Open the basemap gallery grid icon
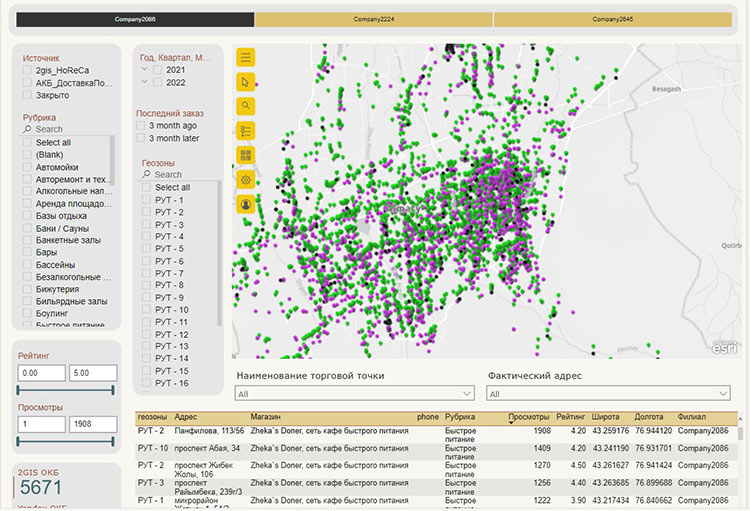 click(x=246, y=154)
